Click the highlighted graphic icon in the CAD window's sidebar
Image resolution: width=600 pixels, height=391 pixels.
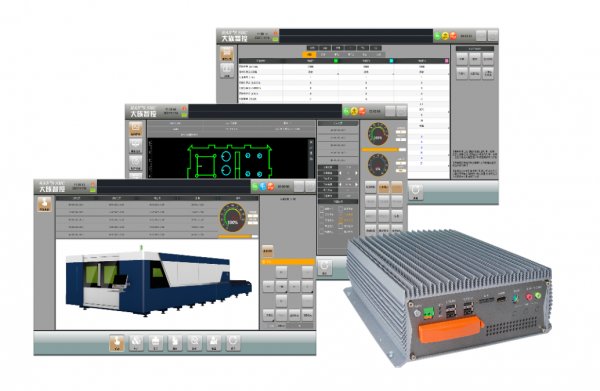136,129
